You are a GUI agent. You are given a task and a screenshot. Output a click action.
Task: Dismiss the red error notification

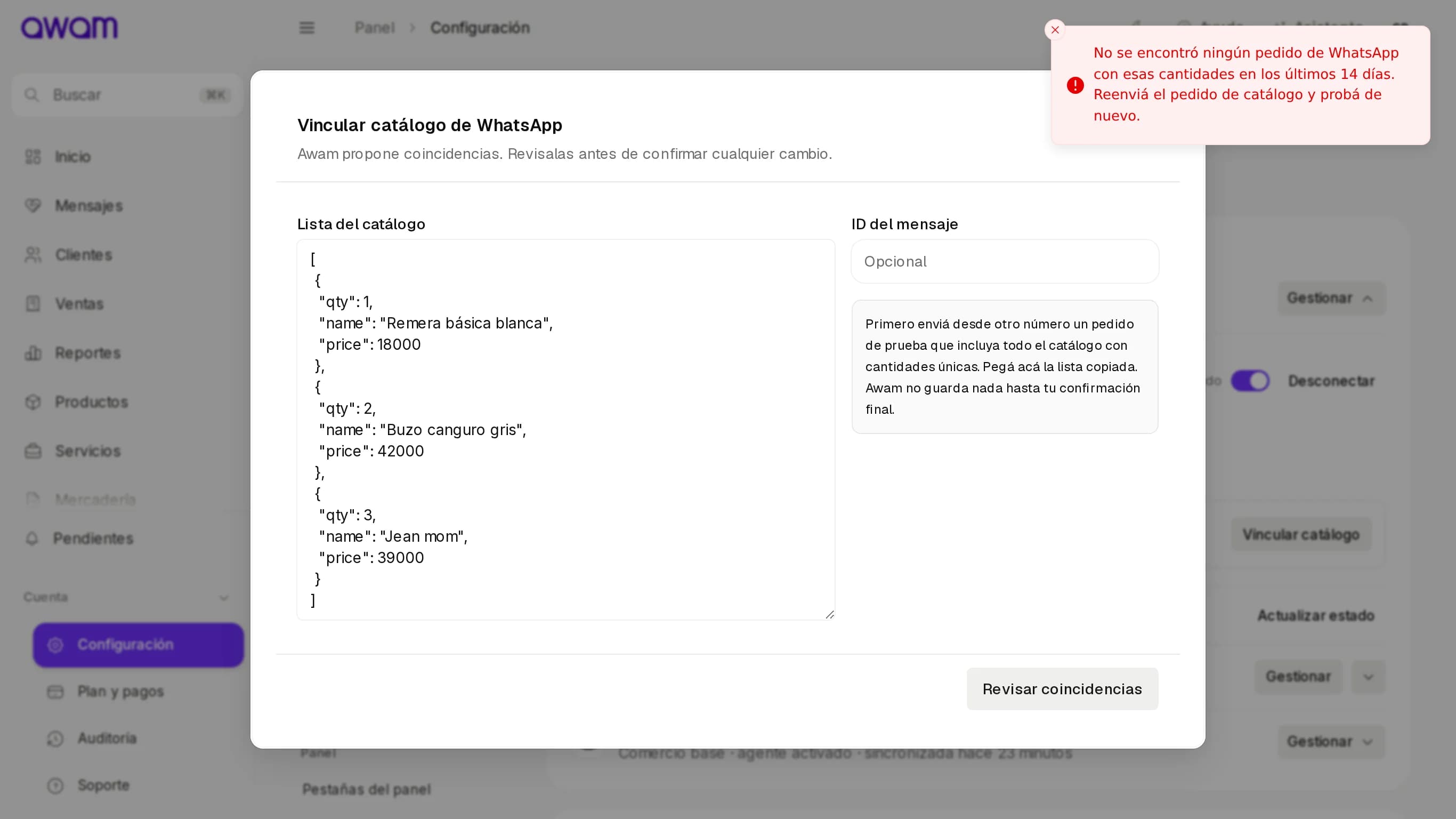[x=1055, y=30]
